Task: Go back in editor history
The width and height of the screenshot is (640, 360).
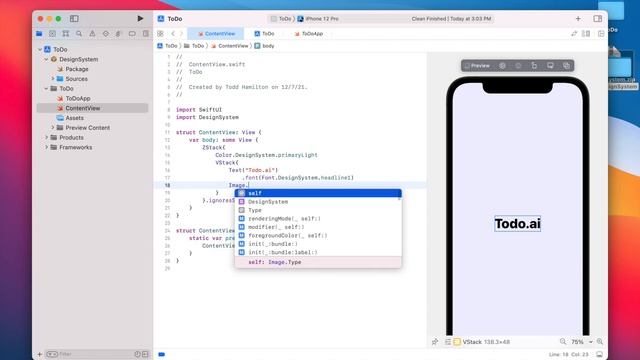Action: (x=173, y=33)
